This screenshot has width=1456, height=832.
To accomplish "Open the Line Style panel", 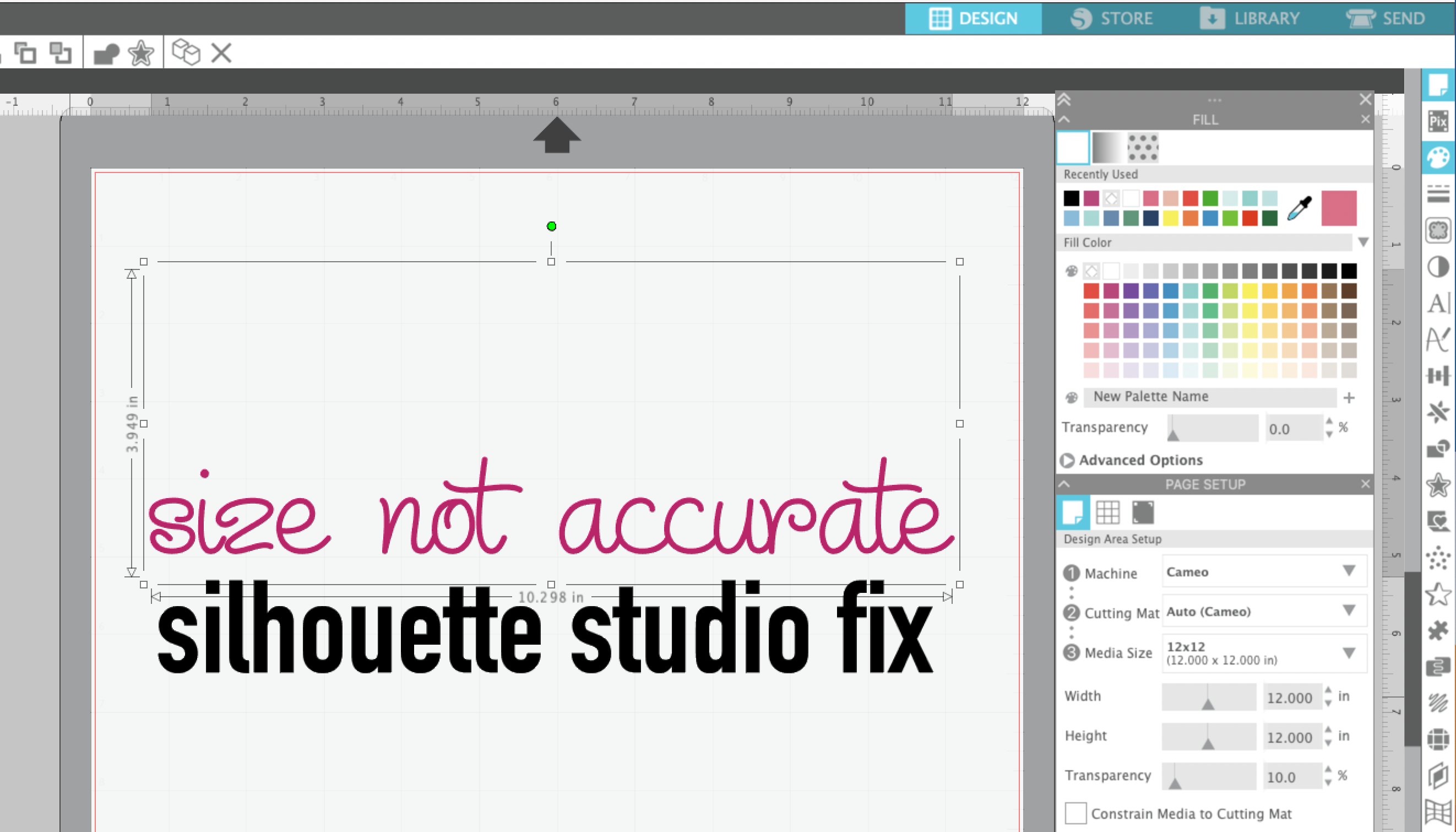I will tap(1439, 192).
